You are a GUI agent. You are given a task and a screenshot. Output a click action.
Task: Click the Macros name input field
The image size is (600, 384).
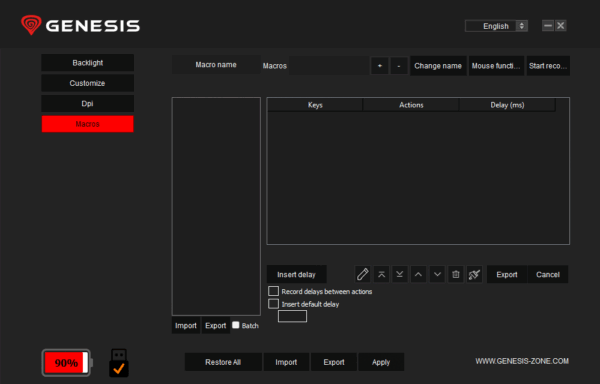click(x=329, y=66)
